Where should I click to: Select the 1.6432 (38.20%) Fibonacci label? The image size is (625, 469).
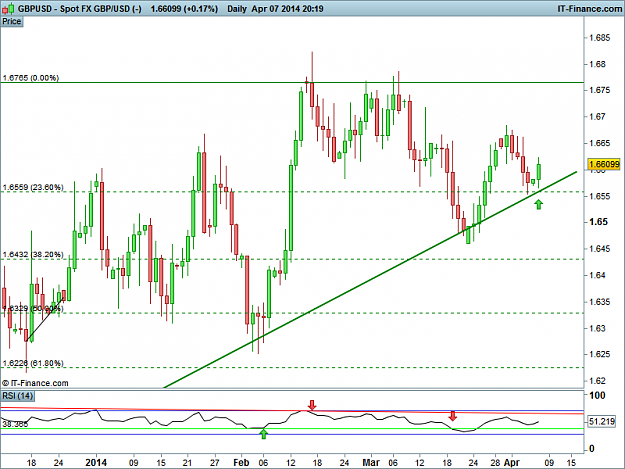(33, 255)
